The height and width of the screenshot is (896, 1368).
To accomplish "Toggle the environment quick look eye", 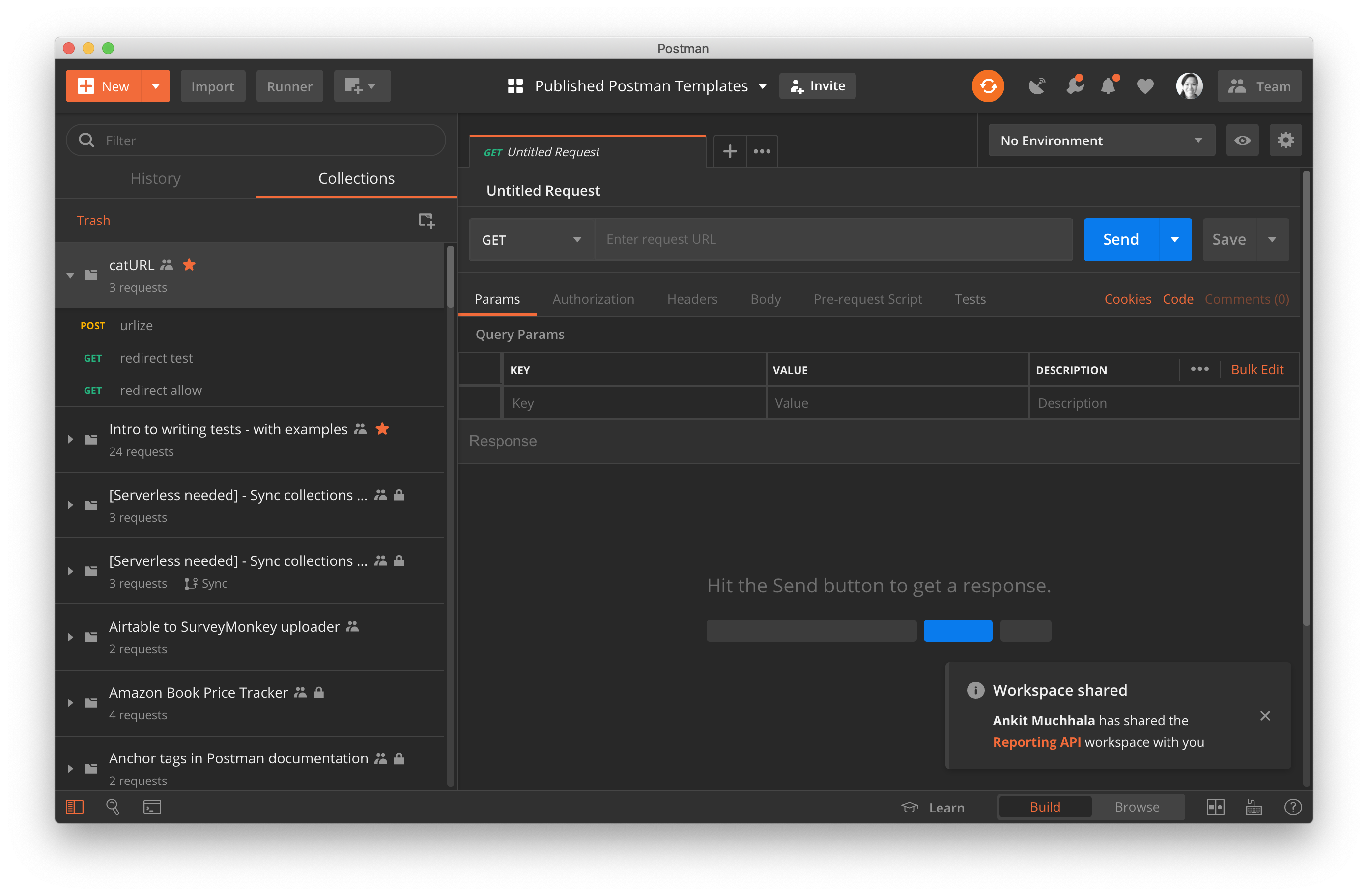I will point(1242,140).
